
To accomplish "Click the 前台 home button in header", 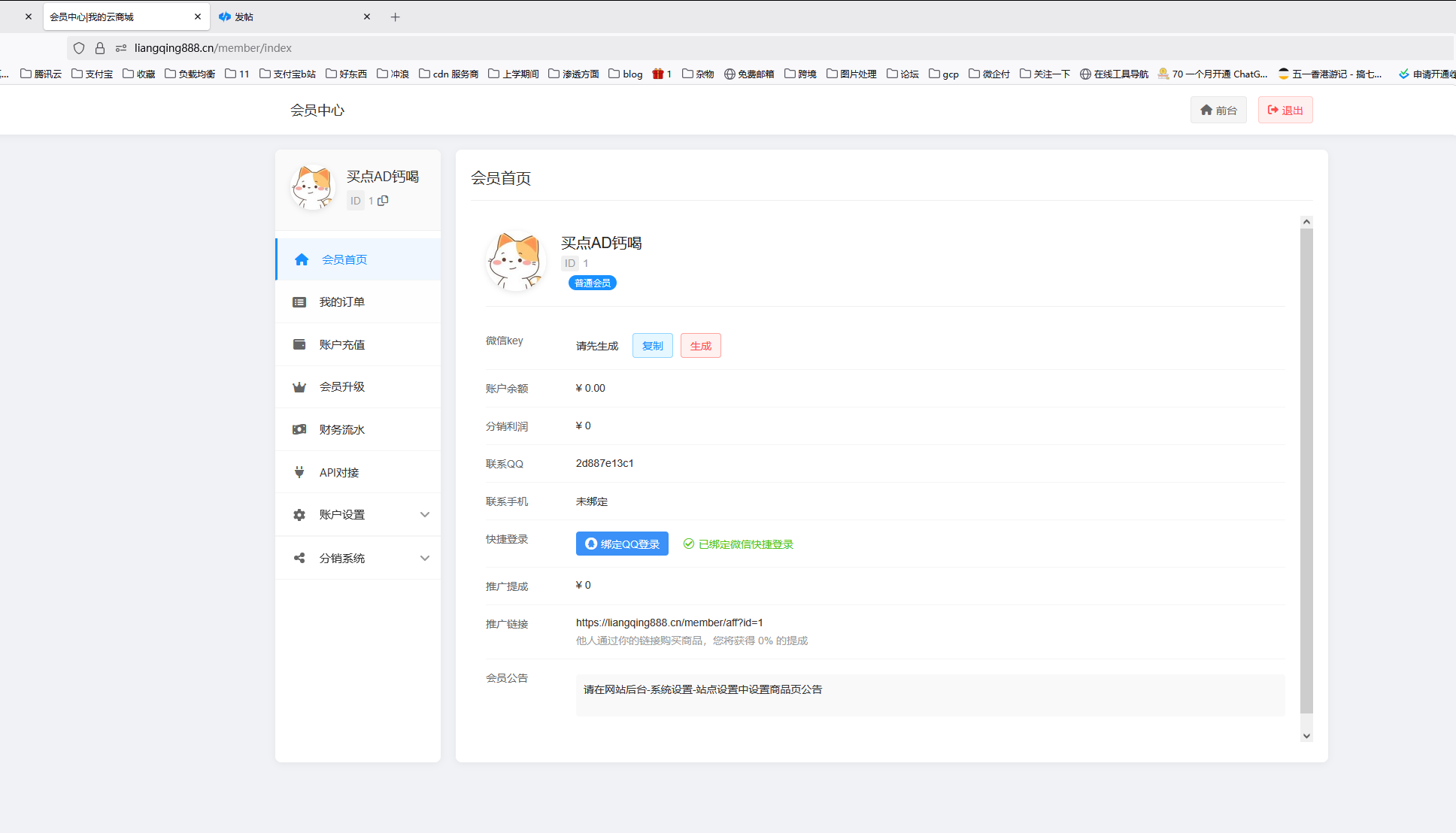I will (x=1218, y=111).
